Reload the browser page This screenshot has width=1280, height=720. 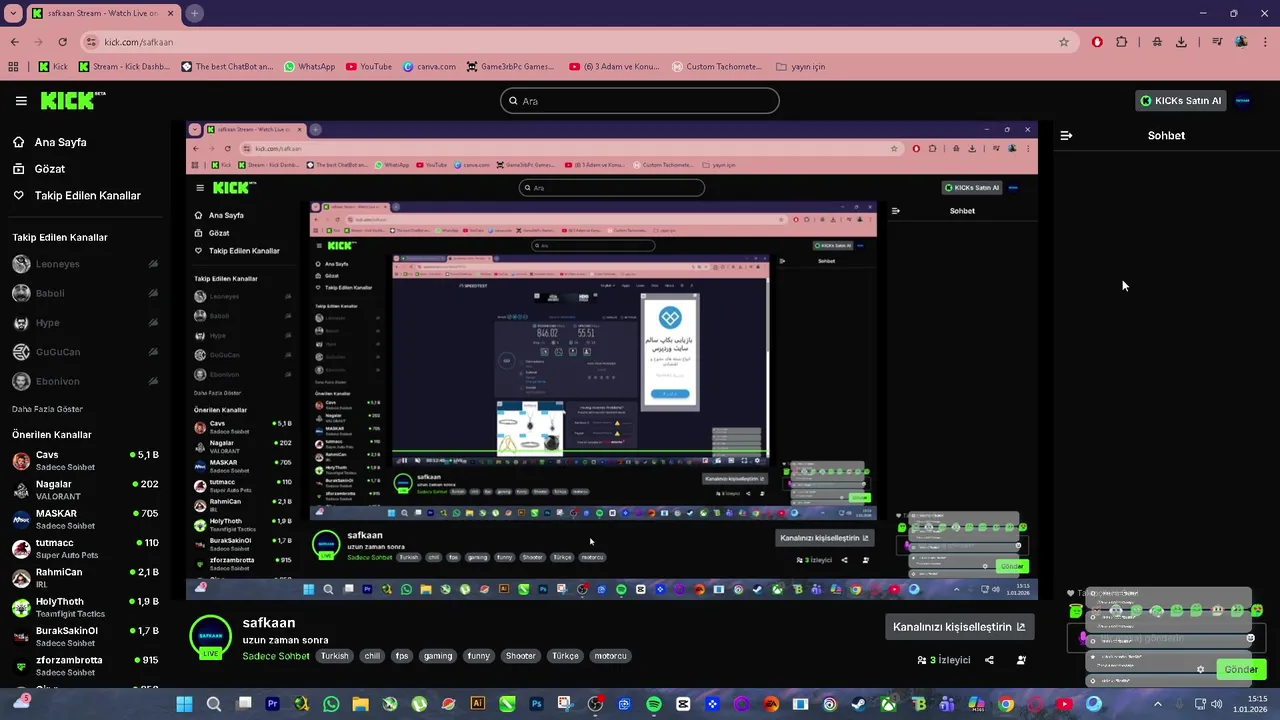[62, 42]
